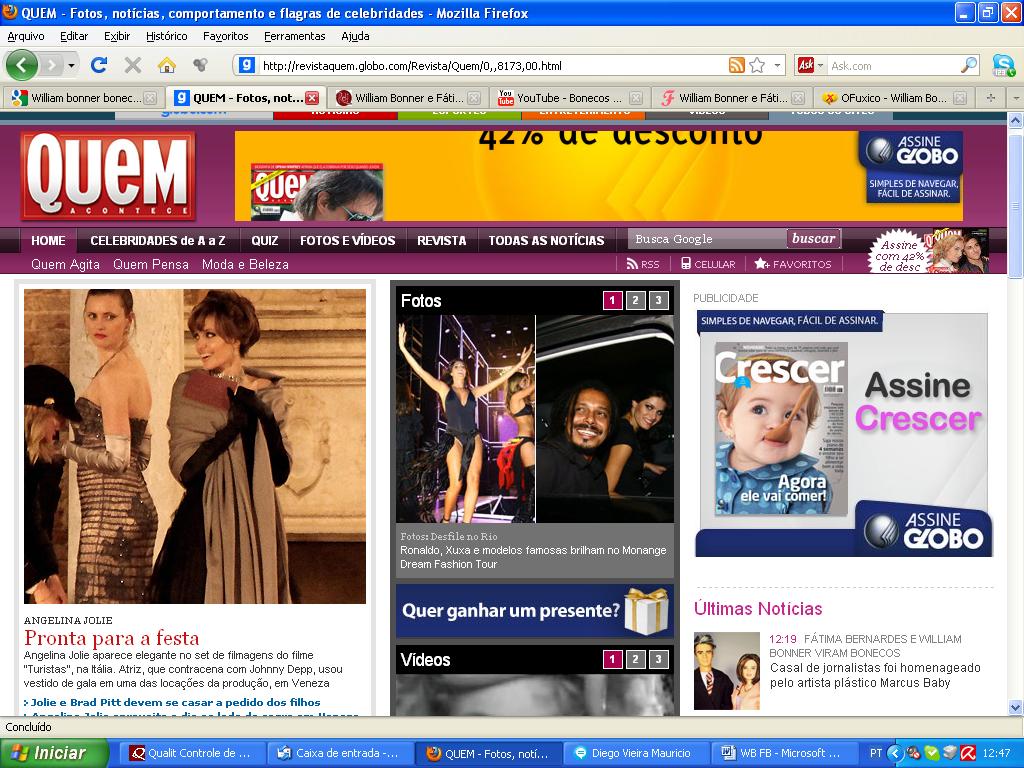Open the Pronta para a festa headline
This screenshot has width=1024, height=768.
pyautogui.click(x=112, y=638)
